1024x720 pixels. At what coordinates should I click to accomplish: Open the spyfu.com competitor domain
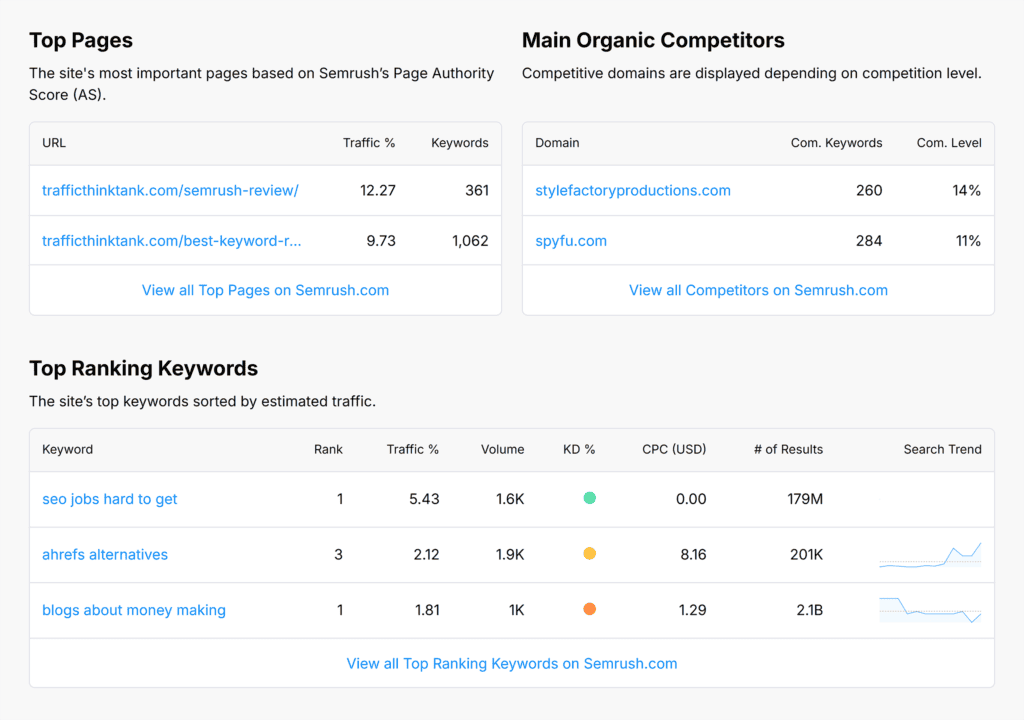tap(570, 241)
